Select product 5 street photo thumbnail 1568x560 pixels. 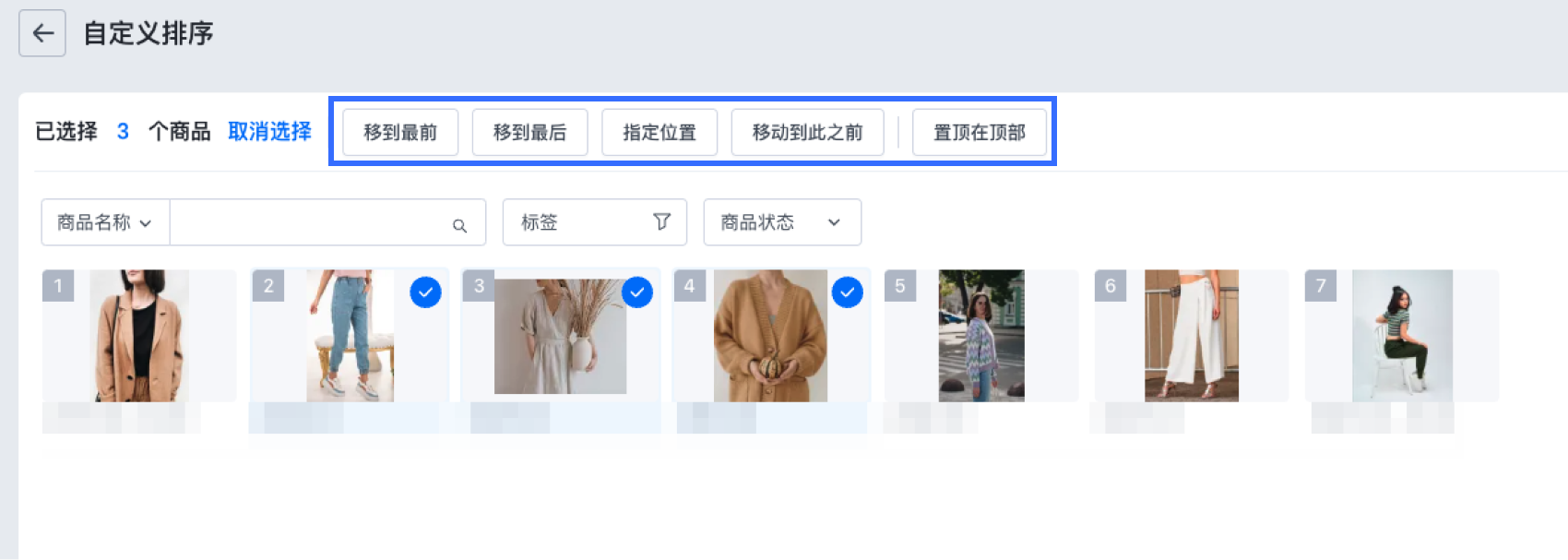point(981,336)
